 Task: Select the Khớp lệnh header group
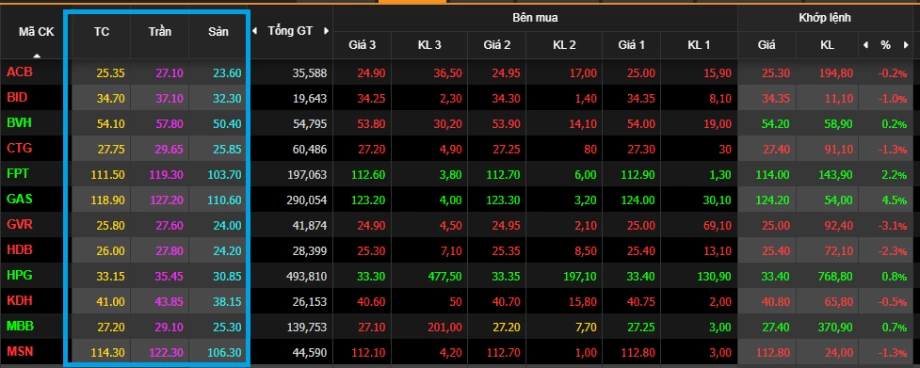pos(824,18)
